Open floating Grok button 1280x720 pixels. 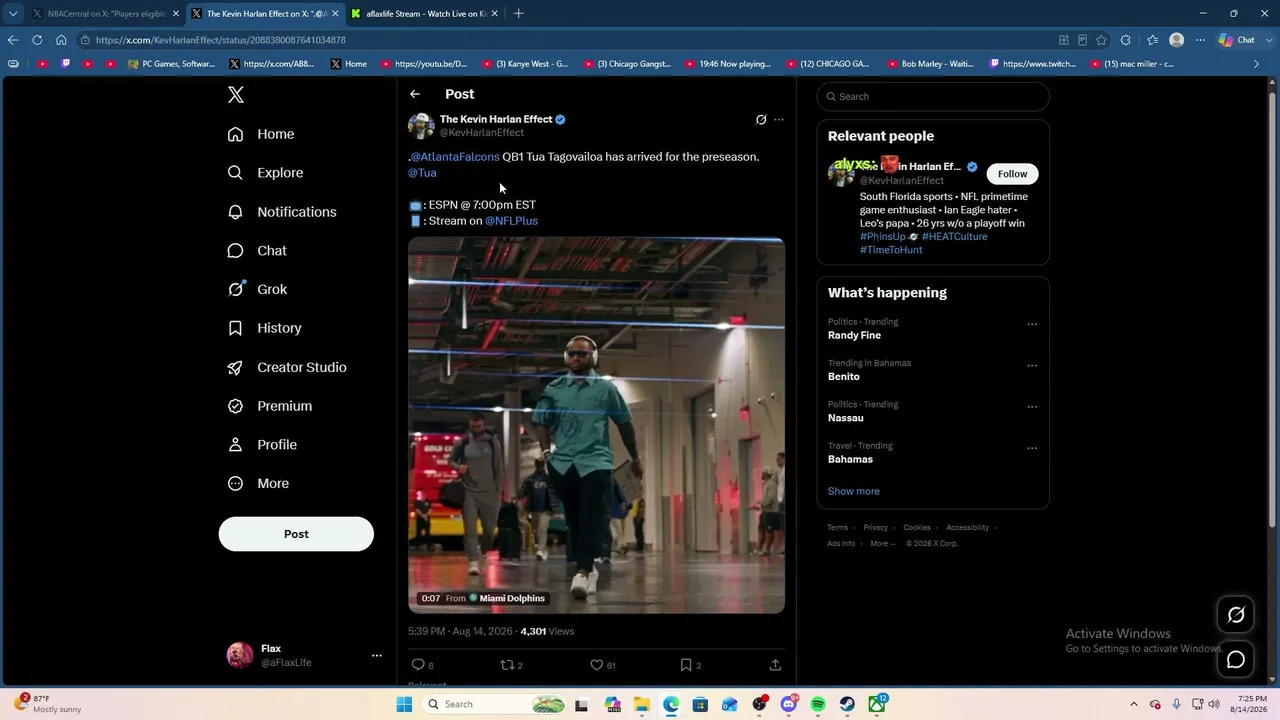tap(1236, 615)
